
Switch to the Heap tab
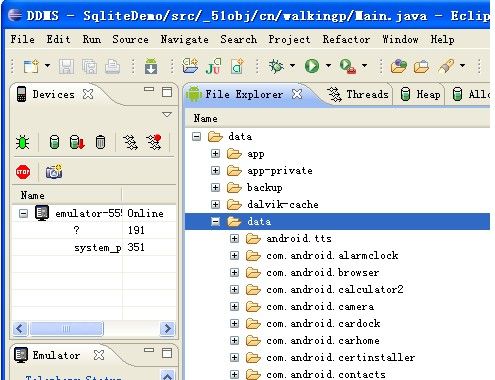coord(420,95)
